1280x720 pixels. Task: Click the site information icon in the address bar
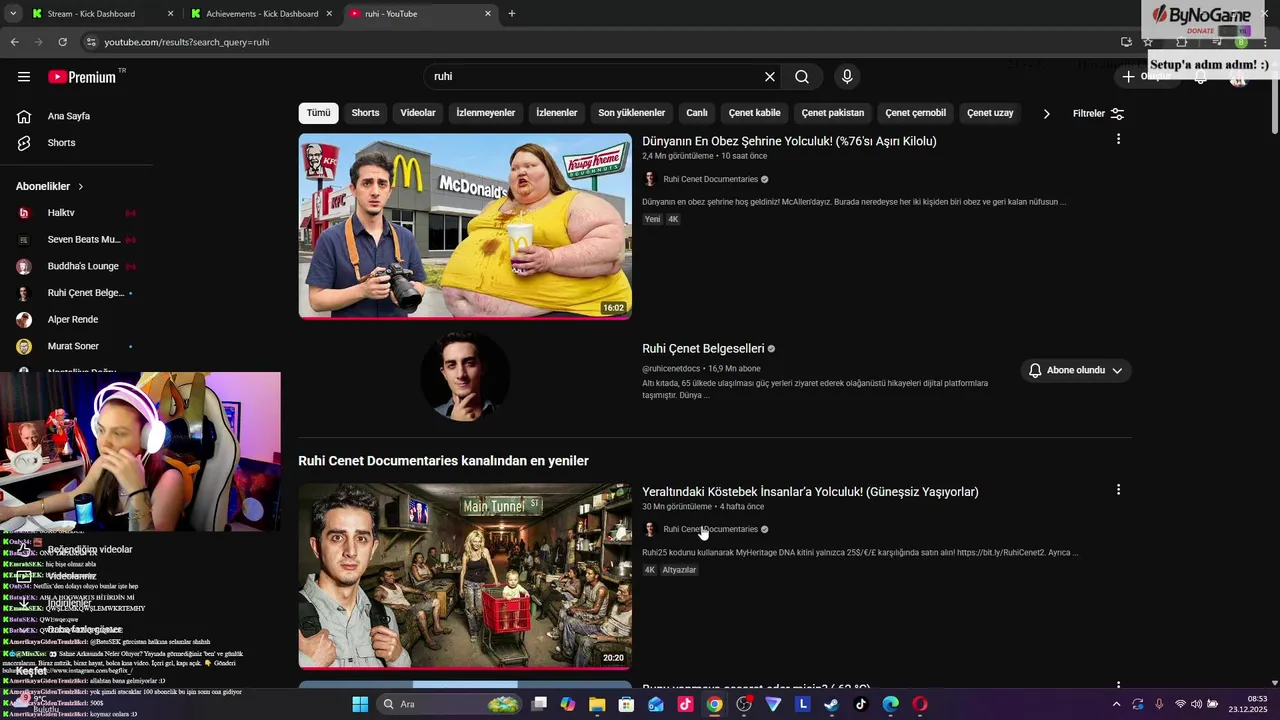(91, 42)
